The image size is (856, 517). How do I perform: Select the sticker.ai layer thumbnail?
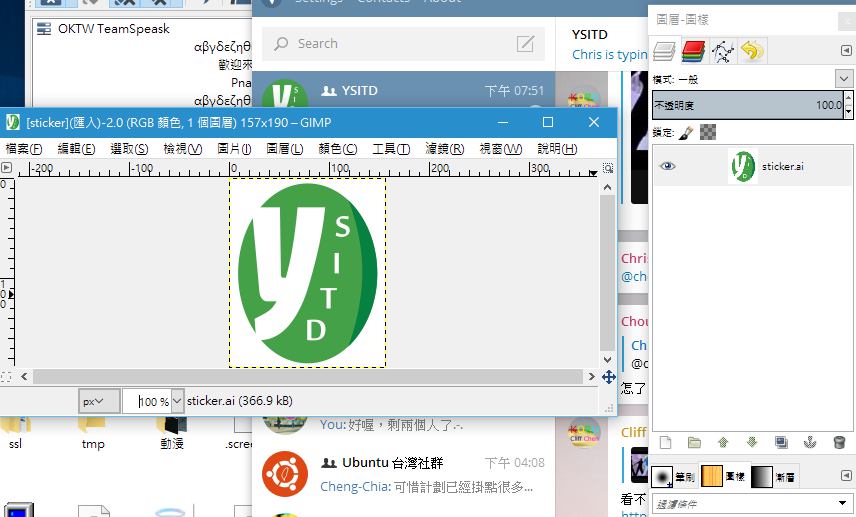pos(742,166)
